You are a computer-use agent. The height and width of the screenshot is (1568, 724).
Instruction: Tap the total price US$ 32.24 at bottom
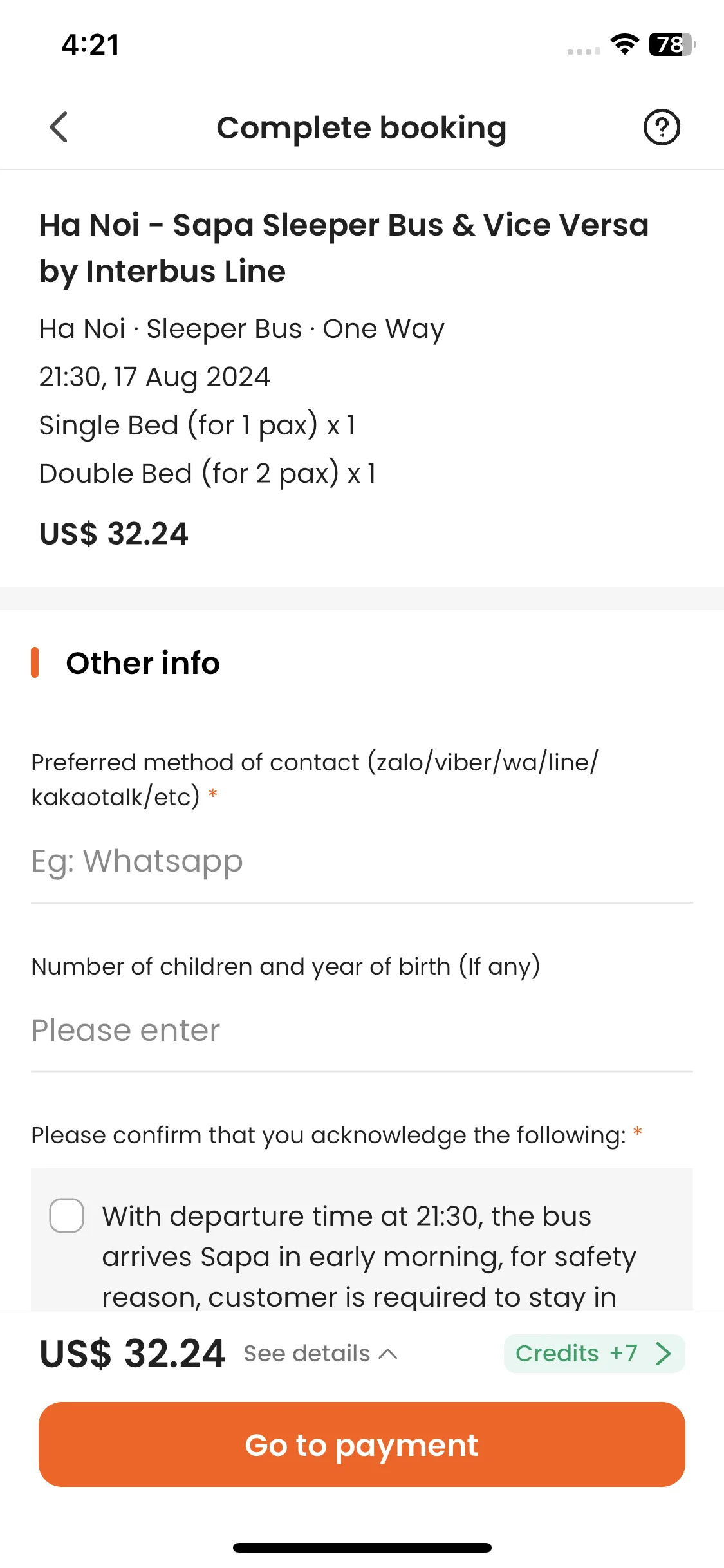132,1353
